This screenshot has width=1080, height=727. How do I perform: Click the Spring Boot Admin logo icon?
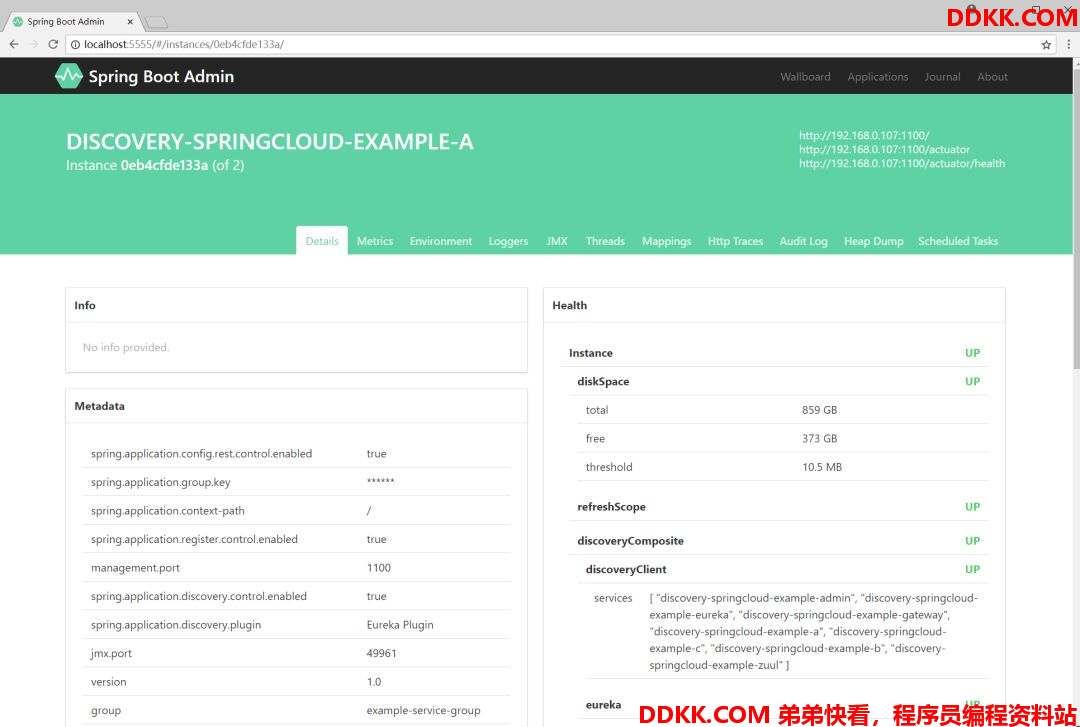click(x=69, y=76)
